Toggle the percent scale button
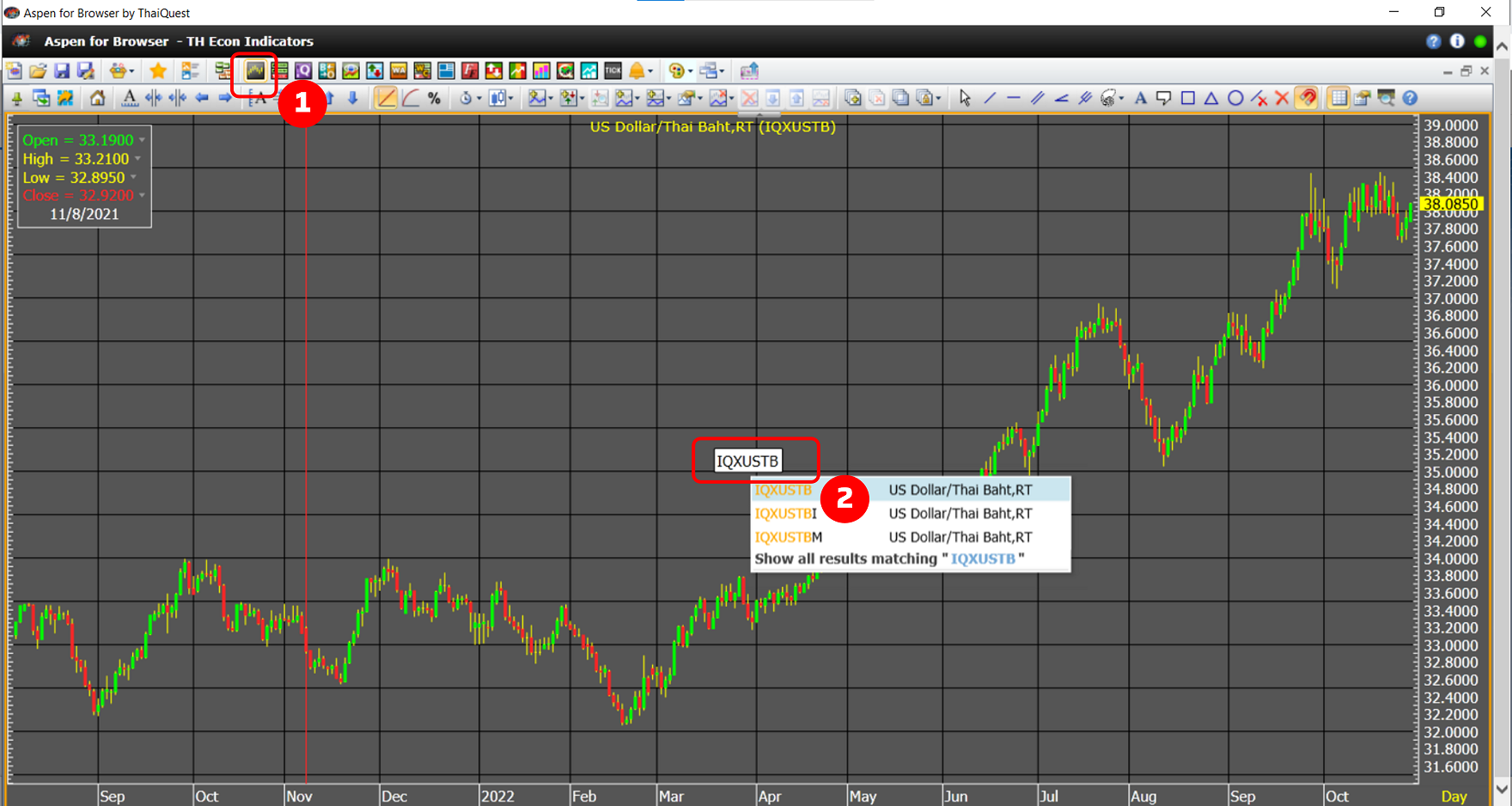This screenshot has width=1512, height=806. (434, 98)
